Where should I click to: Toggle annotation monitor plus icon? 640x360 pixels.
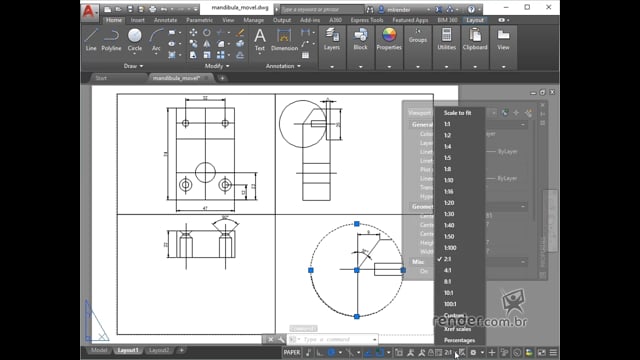tap(492, 352)
